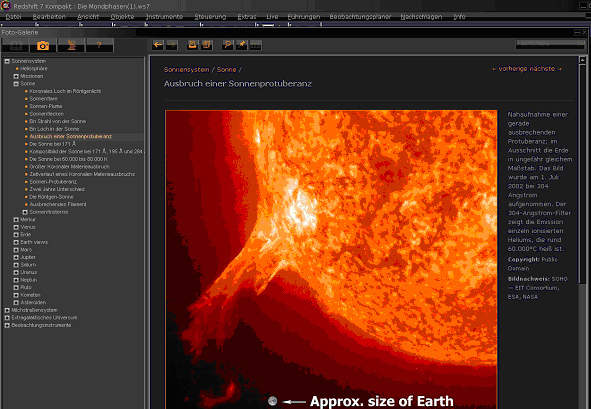Click the Redshift application icon in title bar
Screen dimensions: 591x409
click(6, 6)
